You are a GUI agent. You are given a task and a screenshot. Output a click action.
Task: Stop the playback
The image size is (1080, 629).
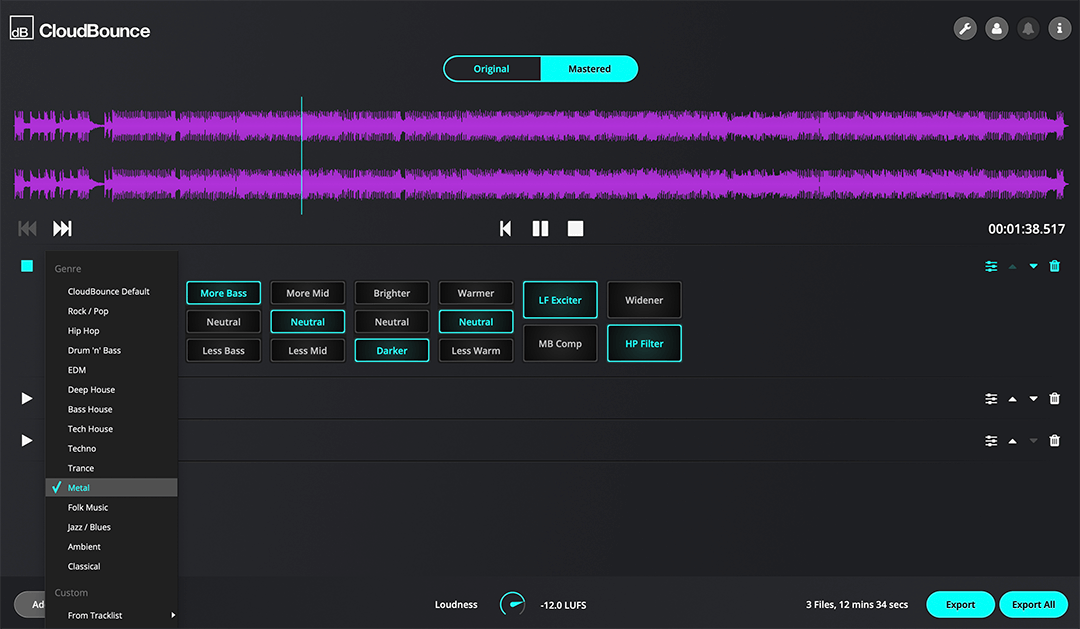pyautogui.click(x=575, y=229)
